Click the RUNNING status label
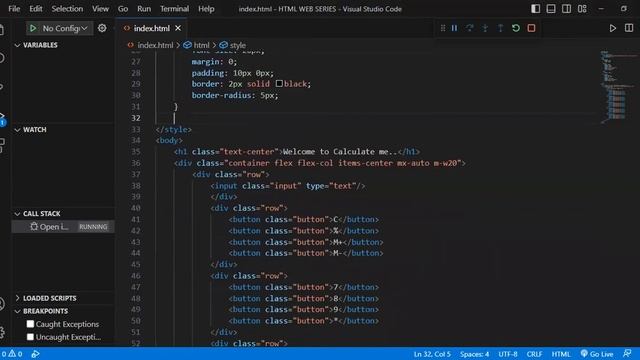The width and height of the screenshot is (640, 360). pyautogui.click(x=93, y=227)
